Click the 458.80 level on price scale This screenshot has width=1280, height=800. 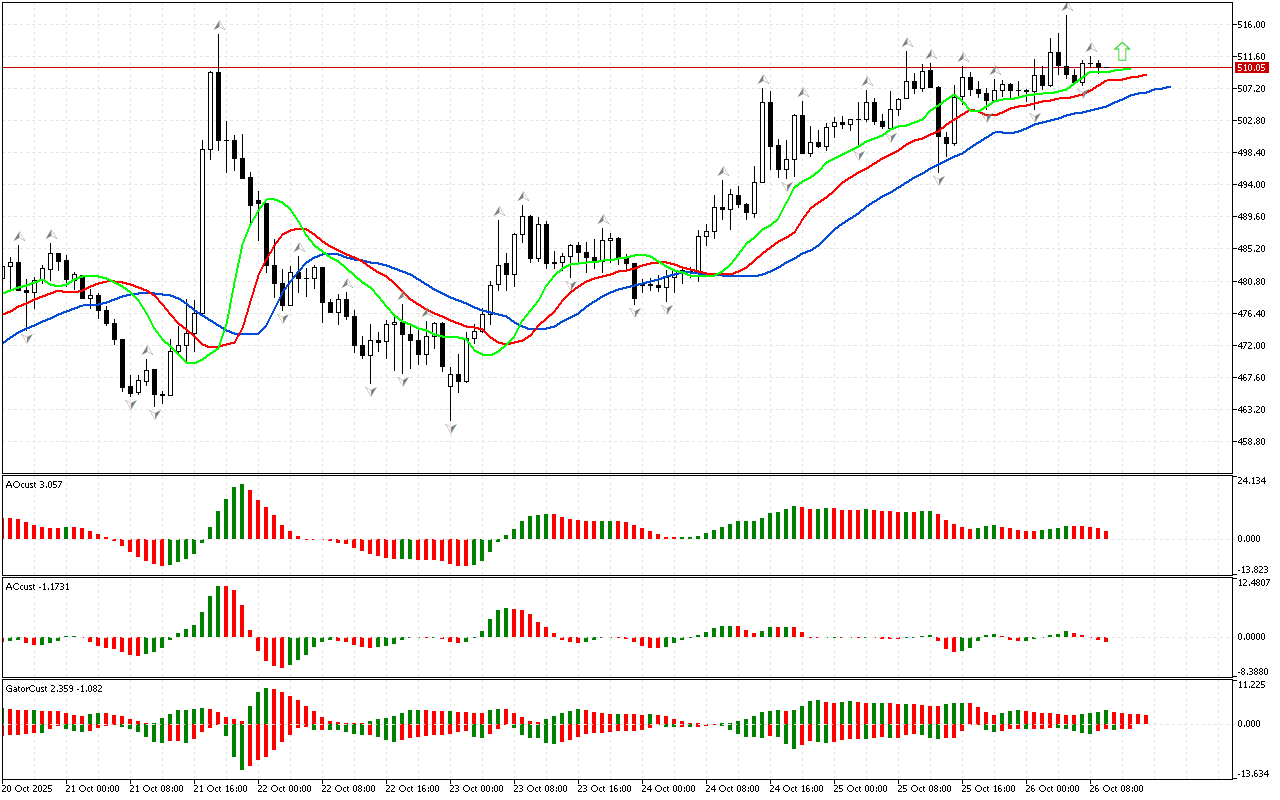point(1251,442)
